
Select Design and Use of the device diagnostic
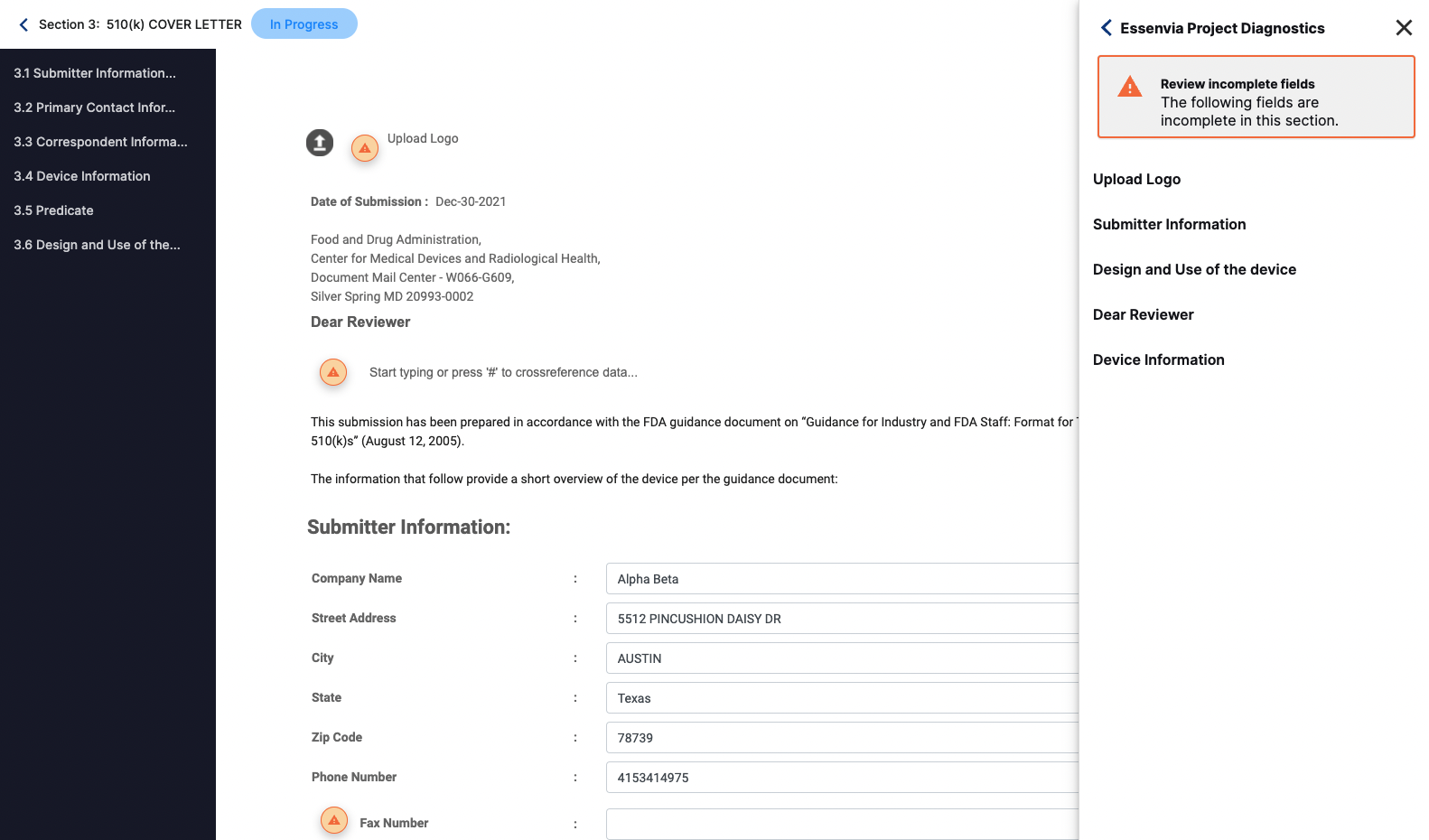pos(1194,269)
